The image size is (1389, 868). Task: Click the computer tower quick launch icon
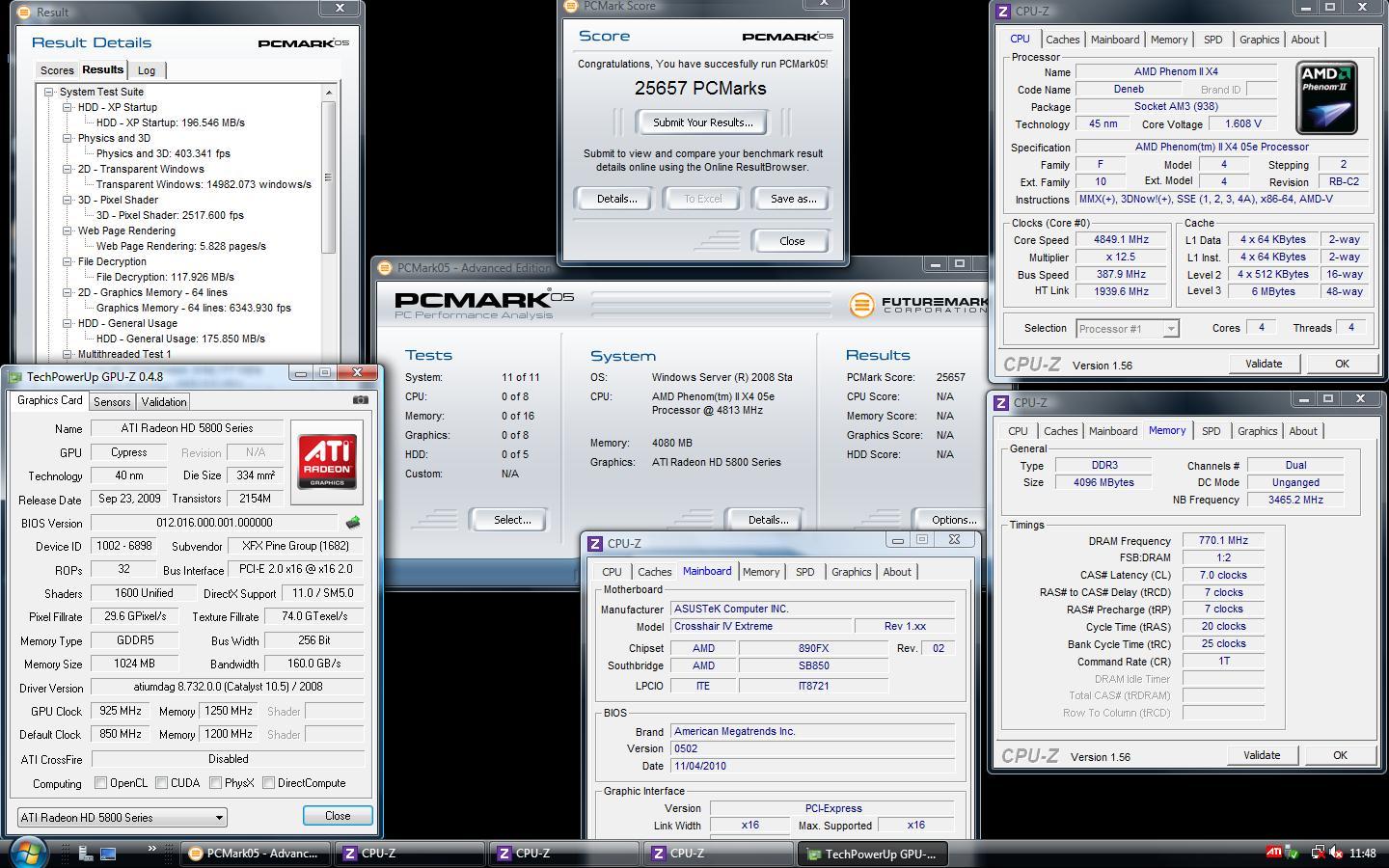(85, 853)
